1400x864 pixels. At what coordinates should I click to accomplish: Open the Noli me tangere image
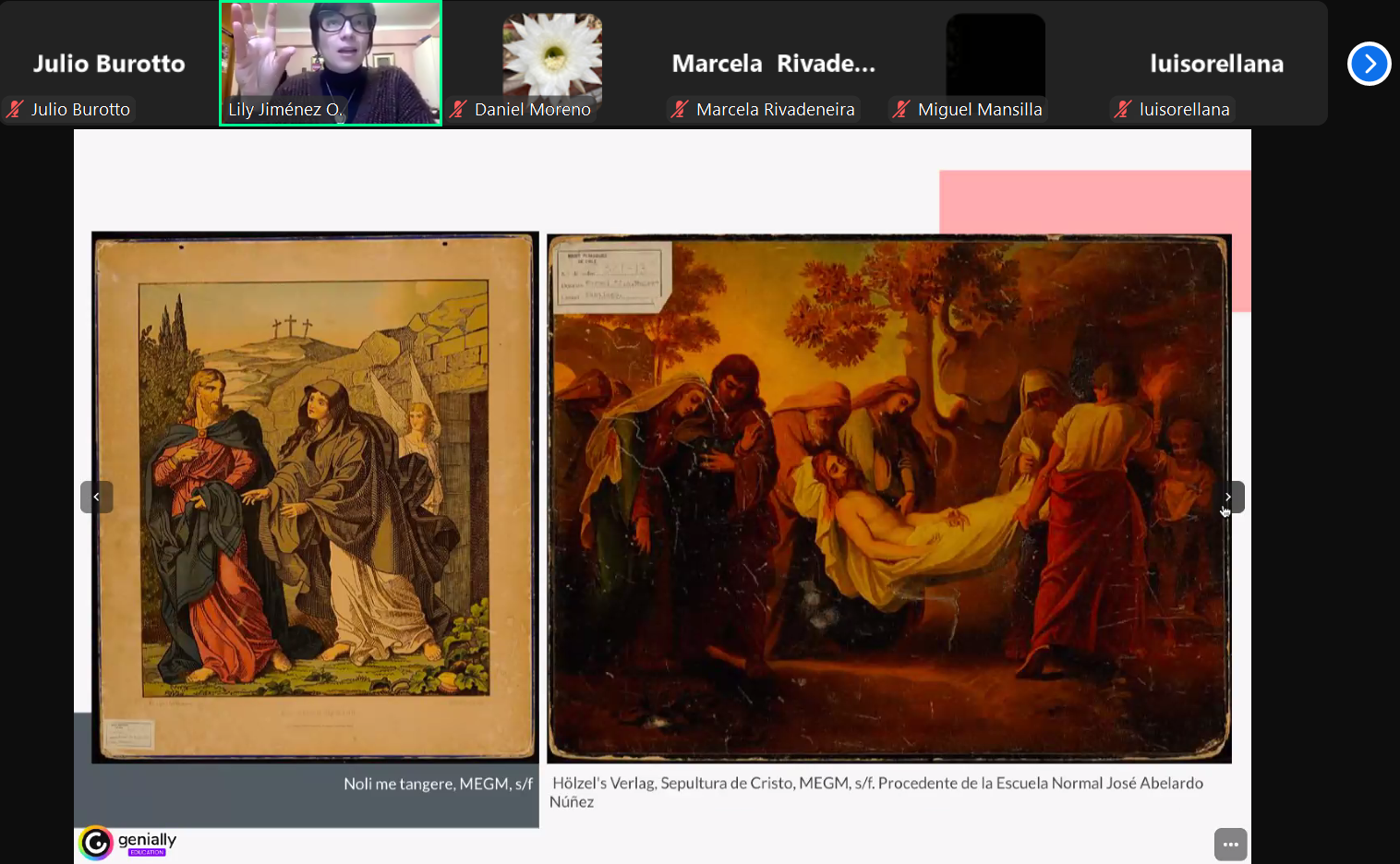click(315, 497)
